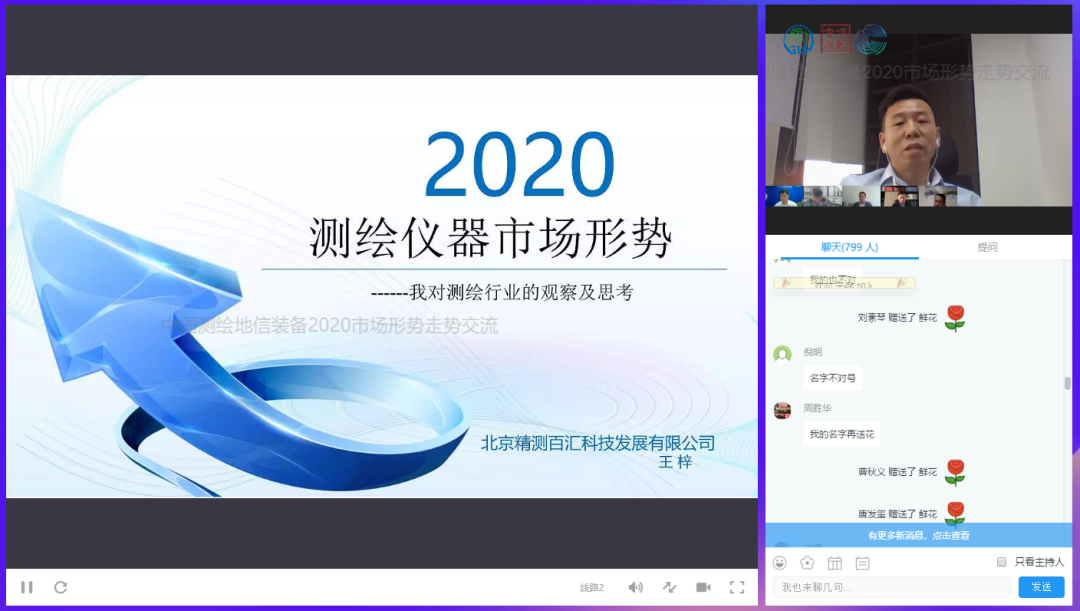Click the send flower gift icon

[807, 563]
